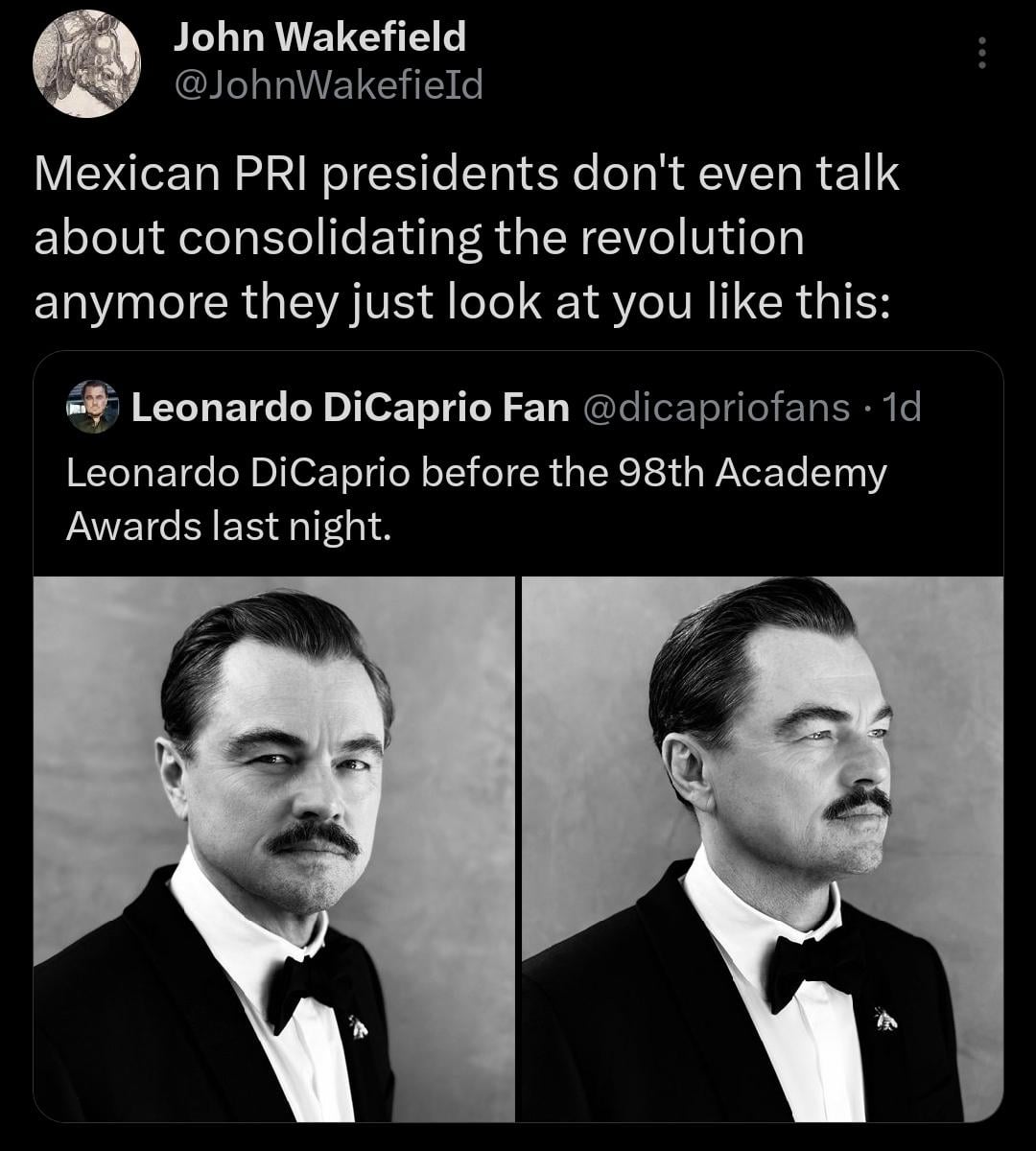Click the "Leonardo DiCaprio Fan" display name
Viewport: 1036px width, 1151px height.
point(349,408)
